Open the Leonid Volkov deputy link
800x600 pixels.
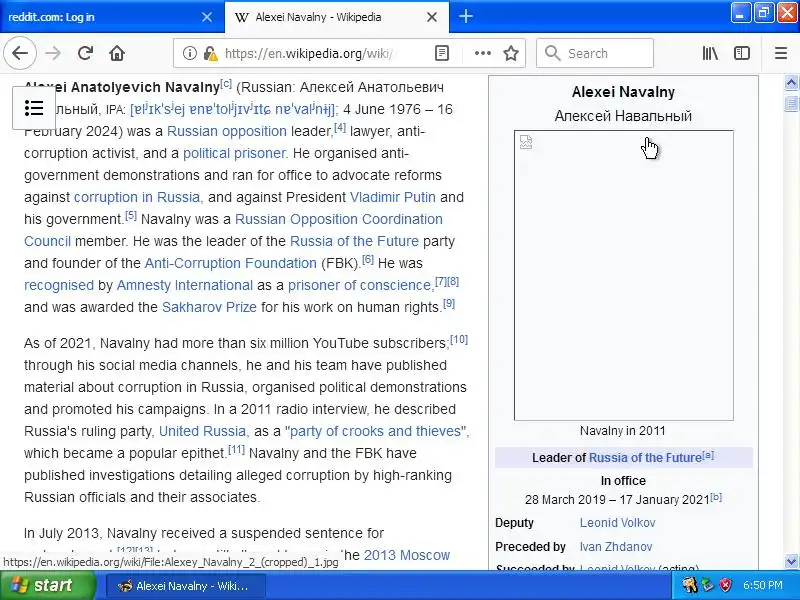point(617,522)
